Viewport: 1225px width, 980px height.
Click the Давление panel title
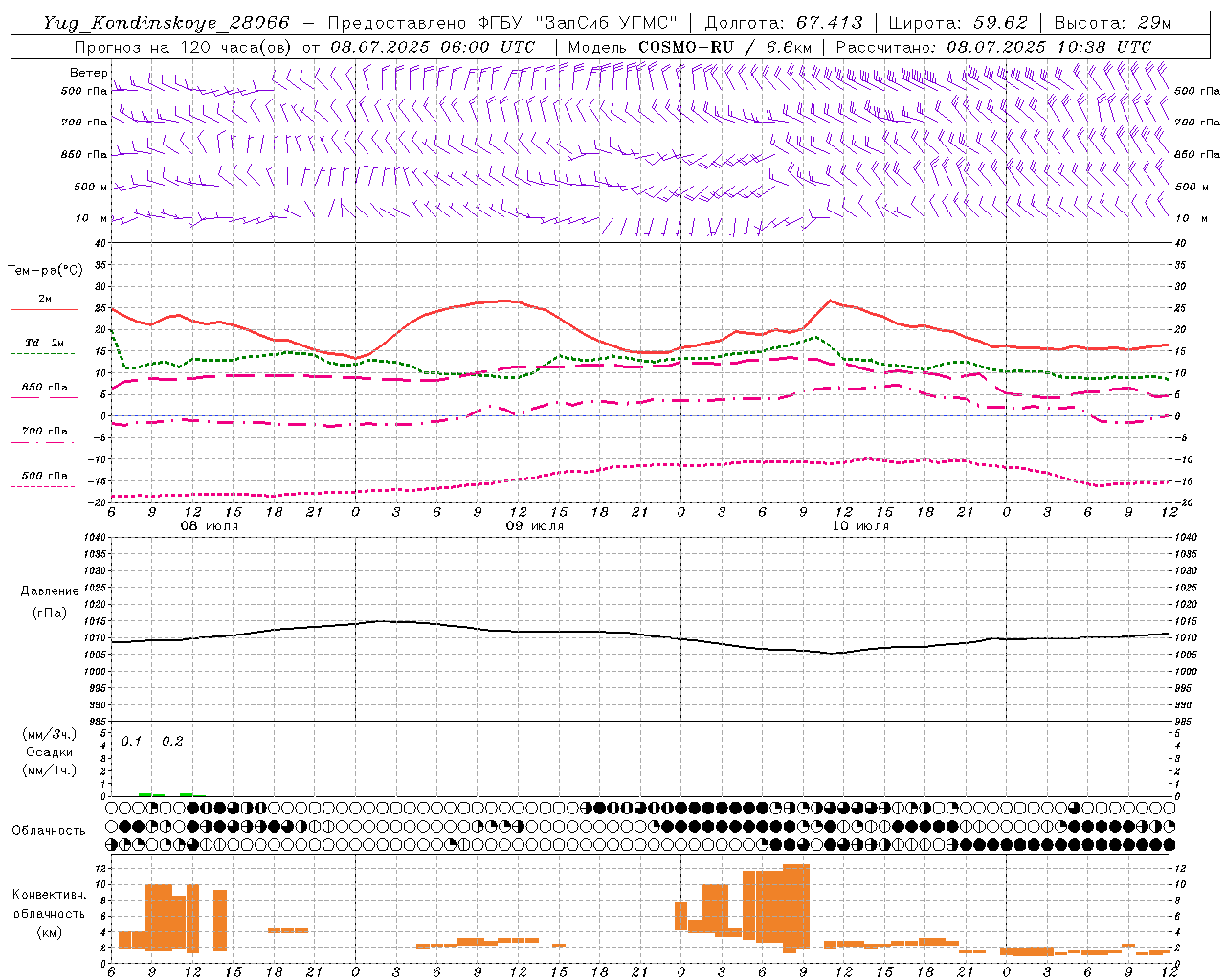[48, 591]
